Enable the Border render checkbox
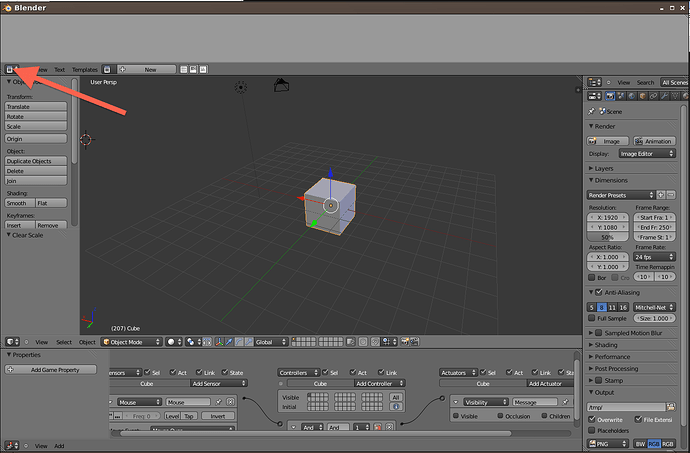This screenshot has height=453, width=690. pos(592,277)
